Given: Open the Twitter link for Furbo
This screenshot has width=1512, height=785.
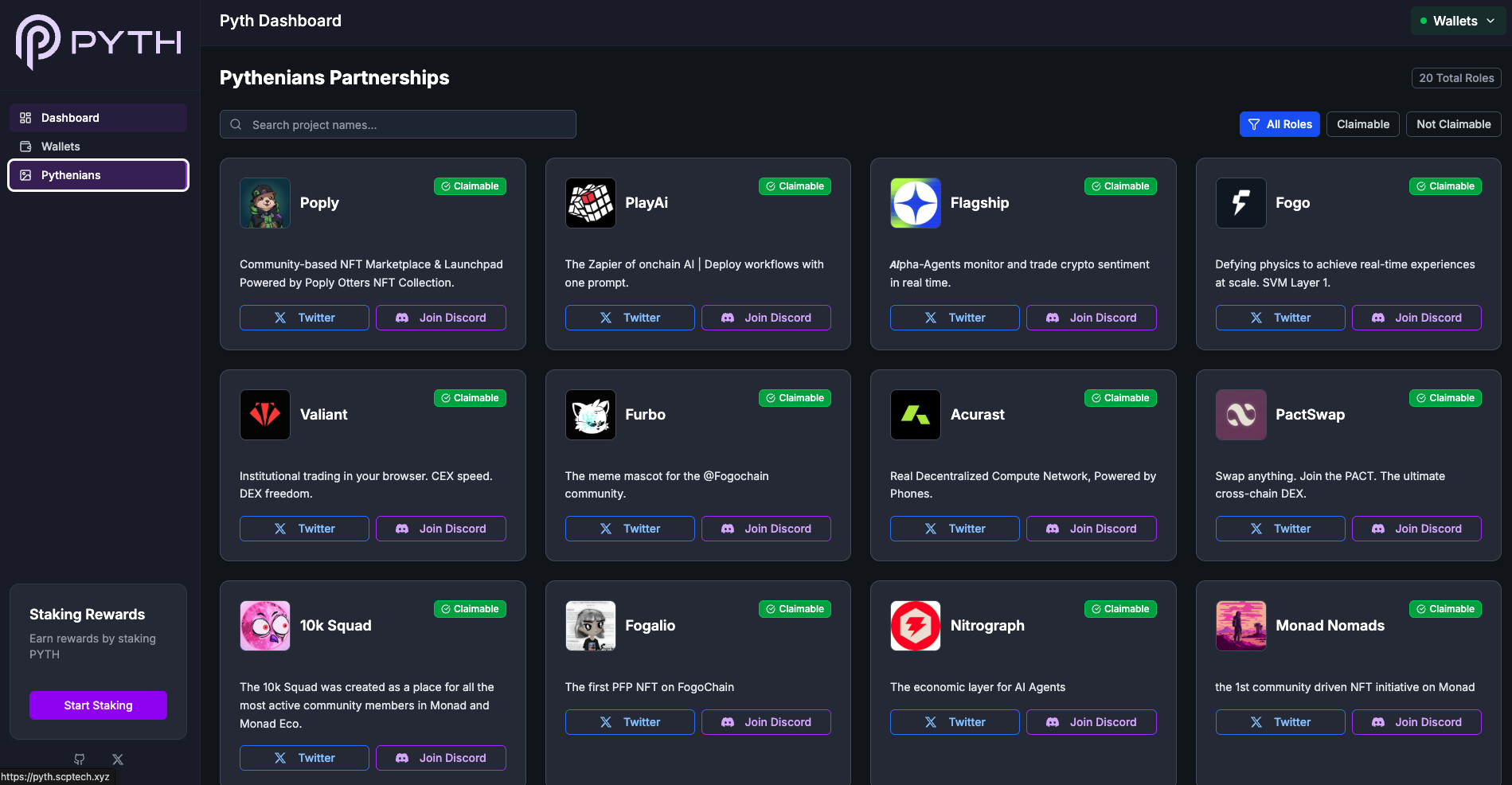Looking at the screenshot, I should click(x=629, y=529).
